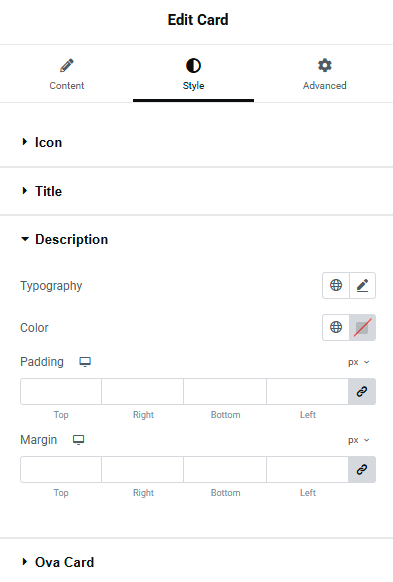
Task: Click the Margin responsive device icon
Action: [78, 440]
